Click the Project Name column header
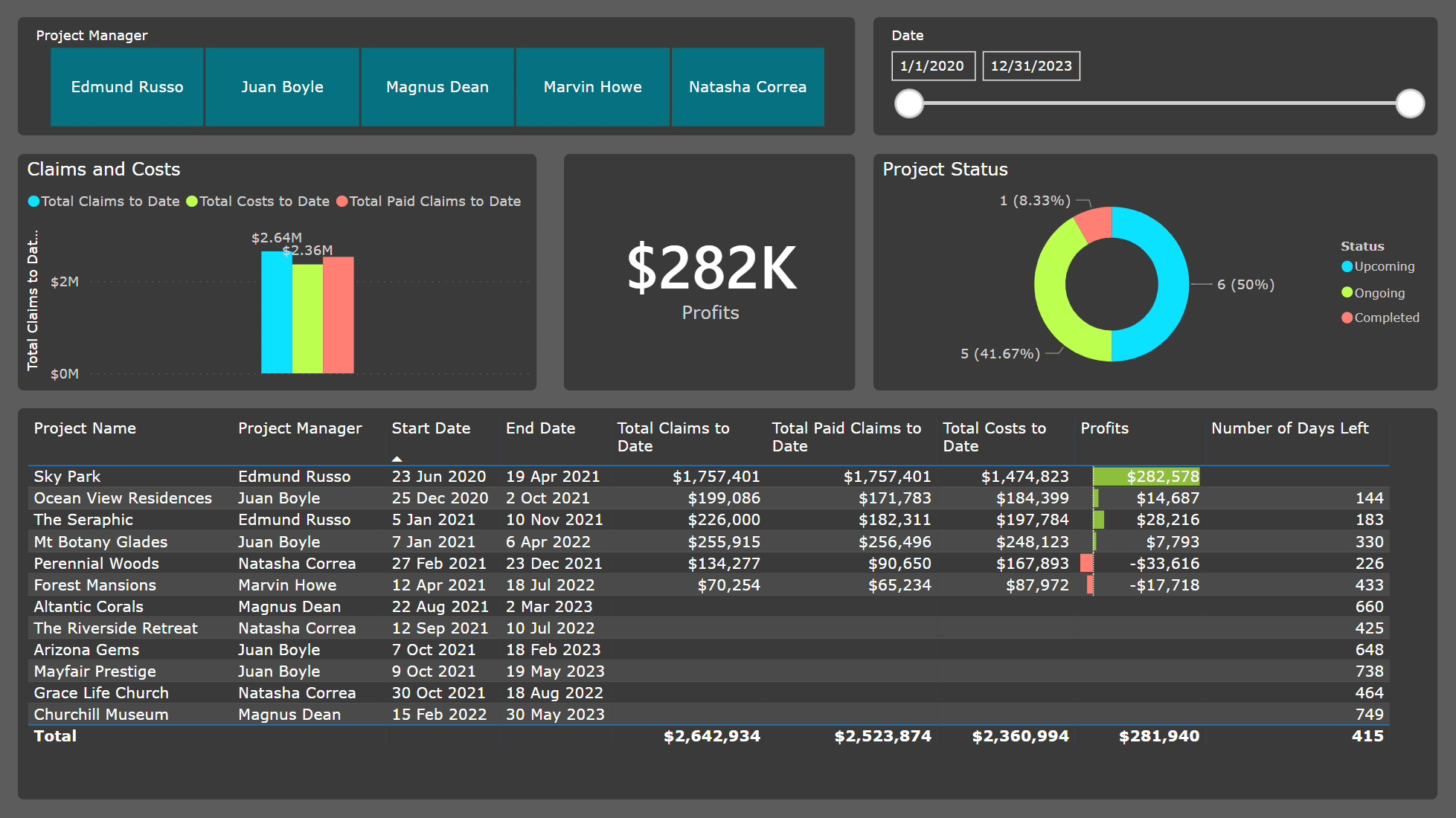The height and width of the screenshot is (818, 1456). (x=85, y=428)
